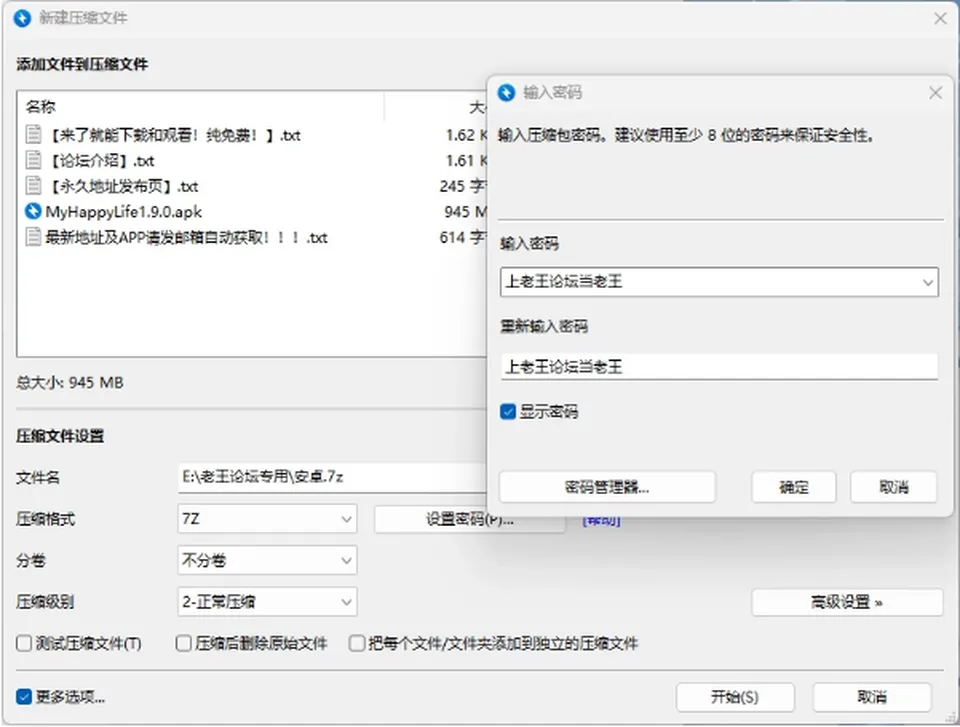Click the Bandizip logo in 新建压缩文件 title bar
Image resolution: width=960 pixels, height=727 pixels.
[22, 18]
